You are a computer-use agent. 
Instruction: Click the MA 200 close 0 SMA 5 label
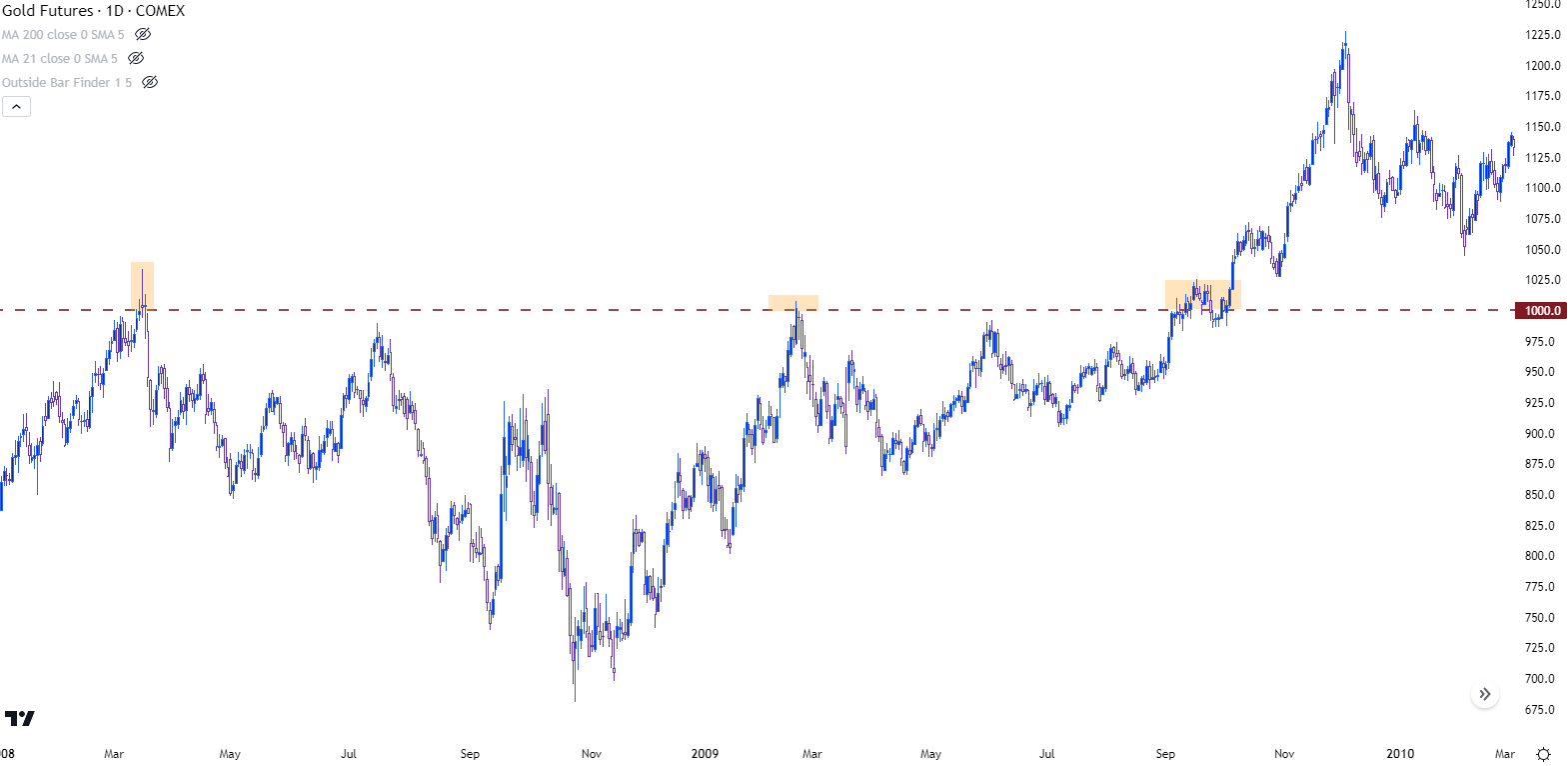point(63,34)
